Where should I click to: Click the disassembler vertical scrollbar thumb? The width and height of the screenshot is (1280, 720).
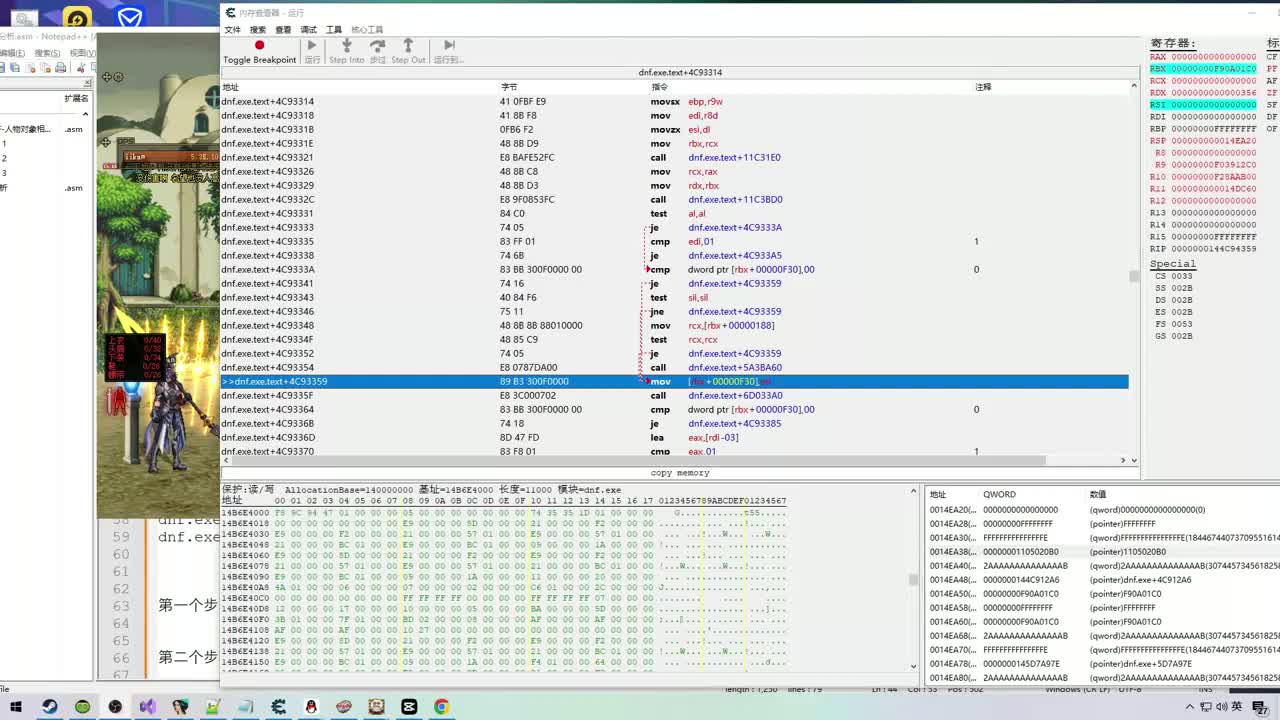click(1133, 276)
